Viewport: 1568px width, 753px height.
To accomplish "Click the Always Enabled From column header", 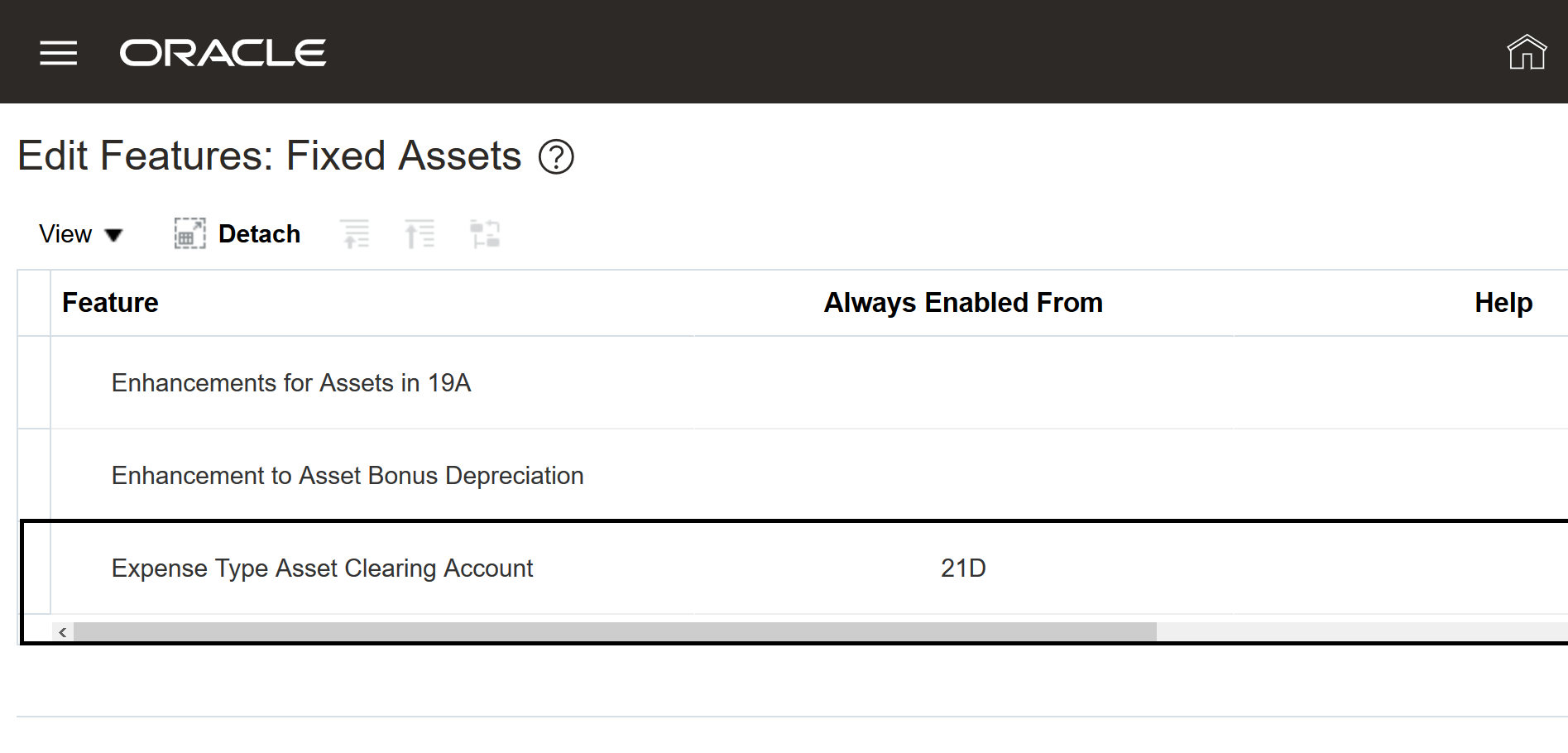I will (x=963, y=303).
